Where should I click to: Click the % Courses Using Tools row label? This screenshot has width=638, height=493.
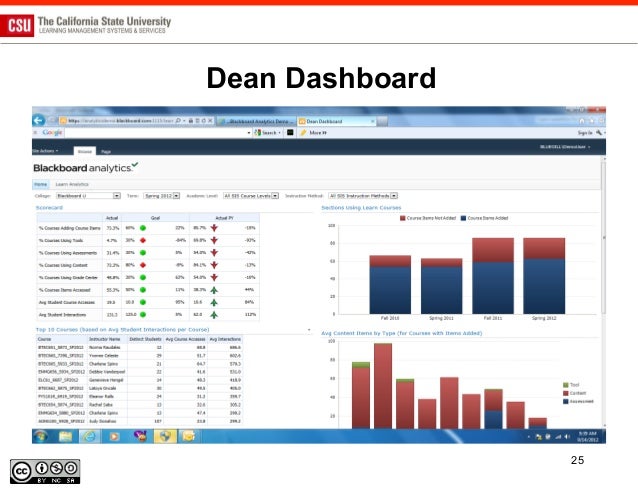tap(61, 240)
